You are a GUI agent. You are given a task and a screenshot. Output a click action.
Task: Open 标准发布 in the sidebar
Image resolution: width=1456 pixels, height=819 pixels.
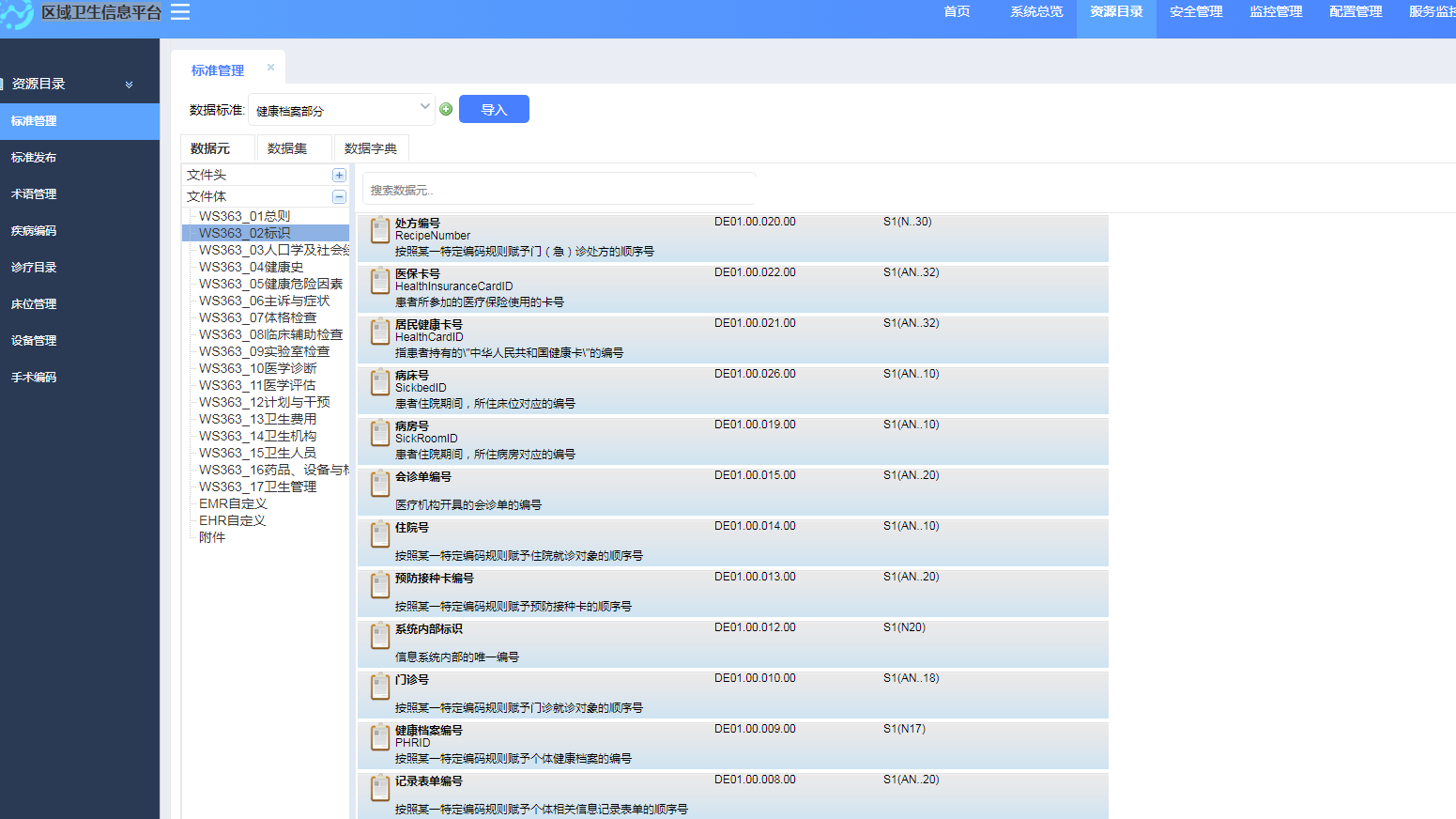point(80,158)
